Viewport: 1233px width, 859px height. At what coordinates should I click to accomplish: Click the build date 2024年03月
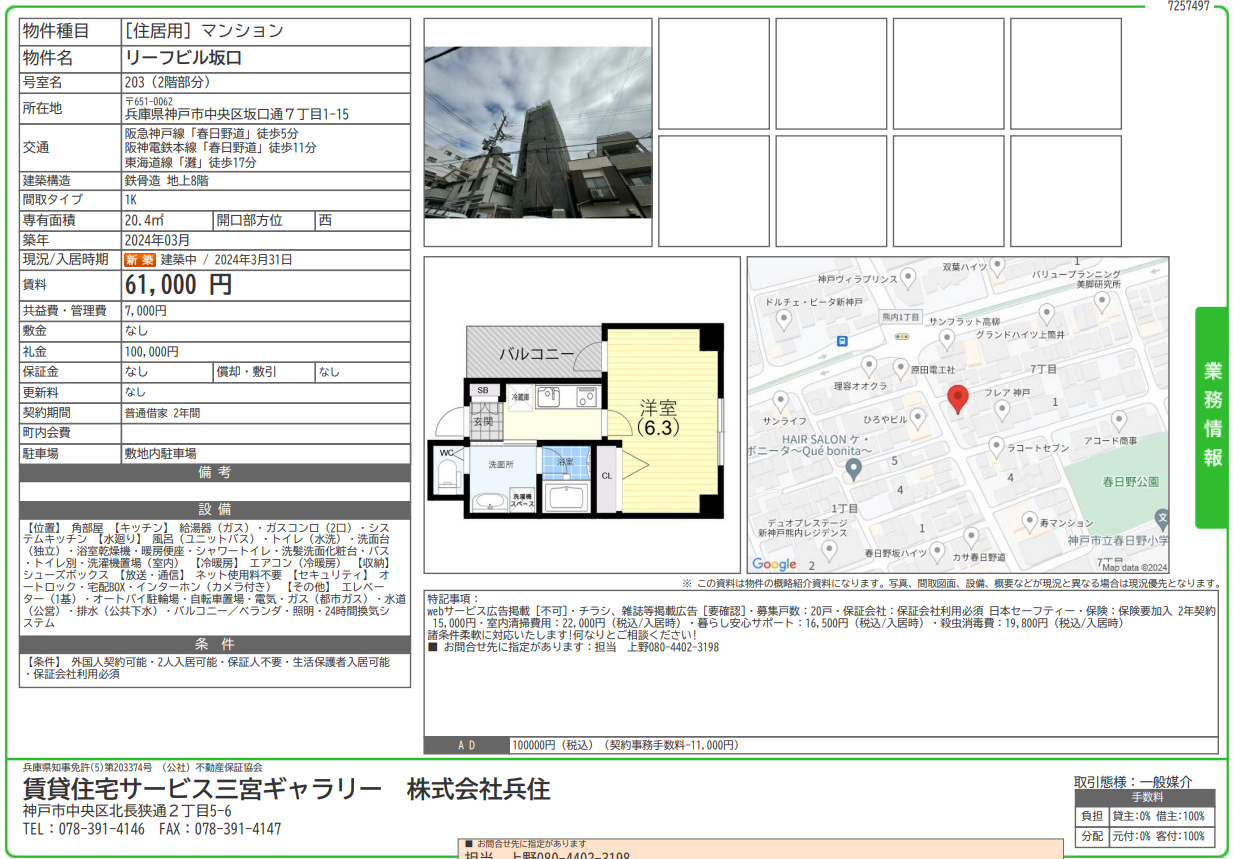click(x=157, y=240)
